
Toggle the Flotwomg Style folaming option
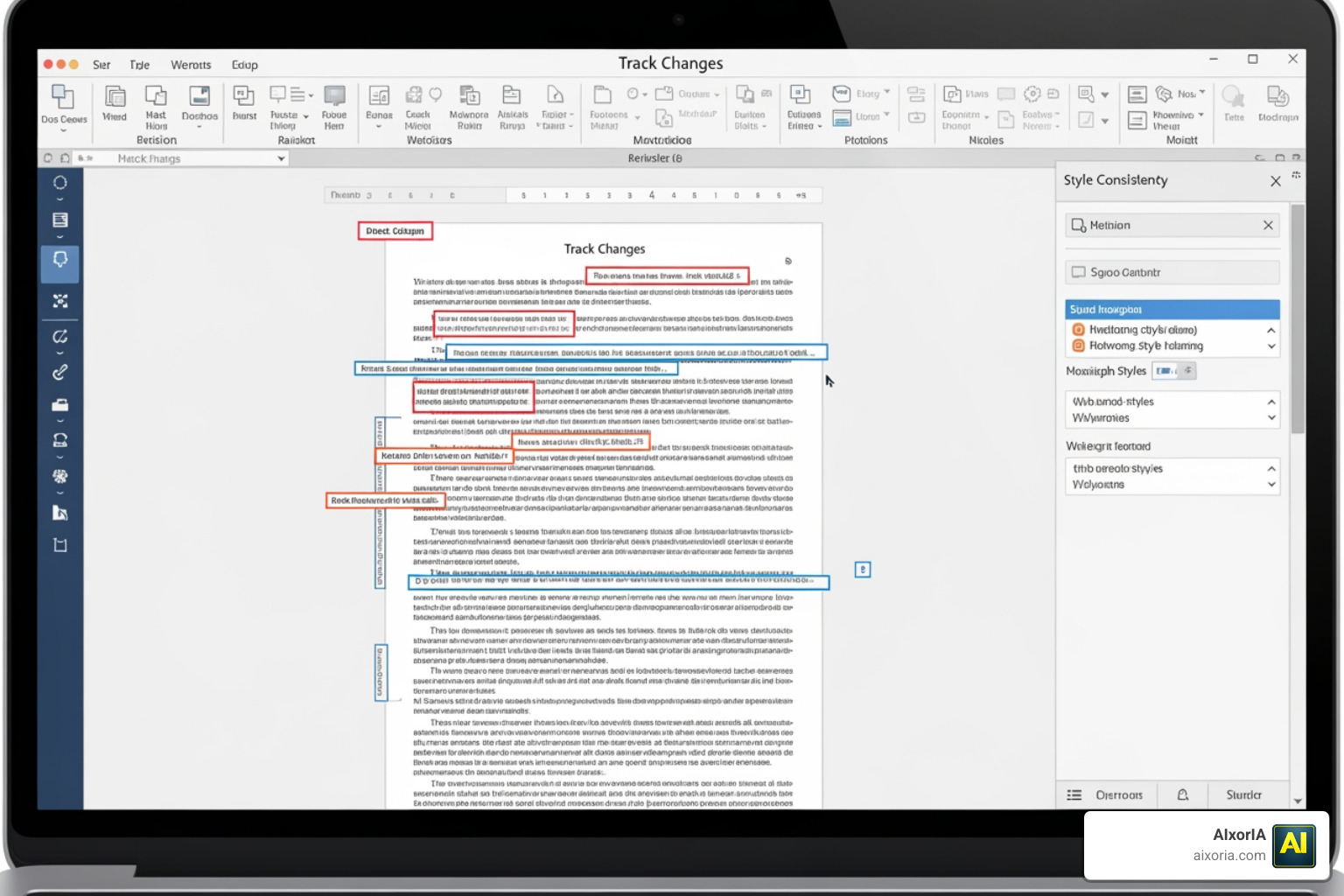[1078, 346]
